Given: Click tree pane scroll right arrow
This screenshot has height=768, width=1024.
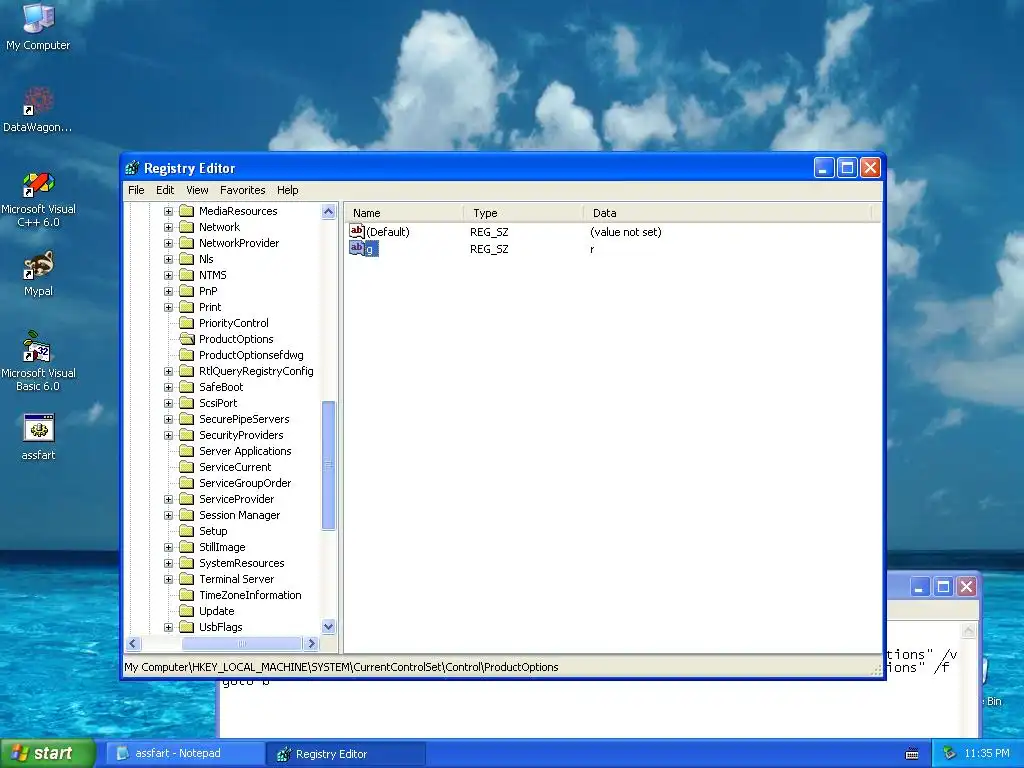Looking at the screenshot, I should click(312, 643).
